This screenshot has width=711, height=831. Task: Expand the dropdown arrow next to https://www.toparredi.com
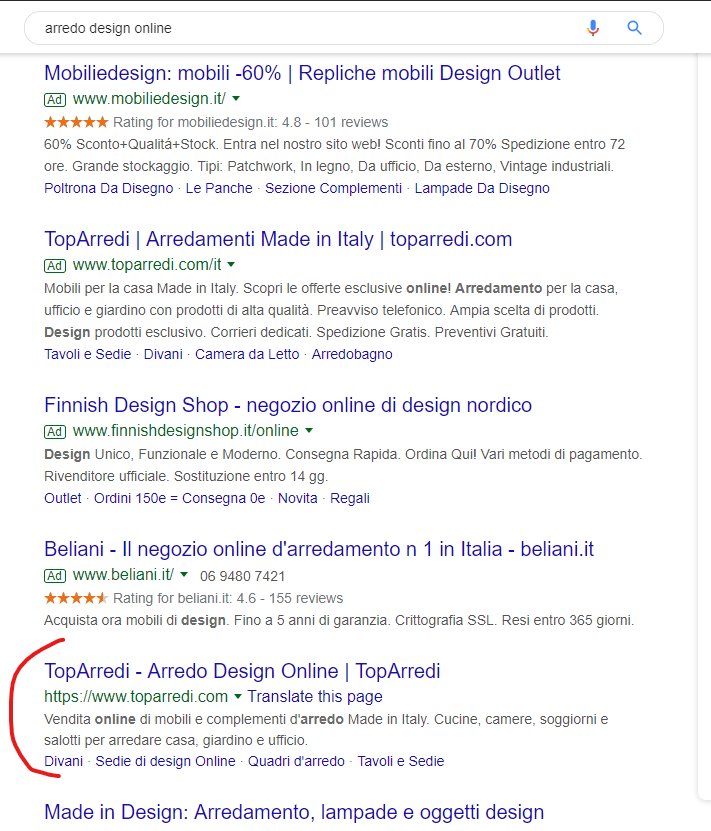[x=238, y=696]
